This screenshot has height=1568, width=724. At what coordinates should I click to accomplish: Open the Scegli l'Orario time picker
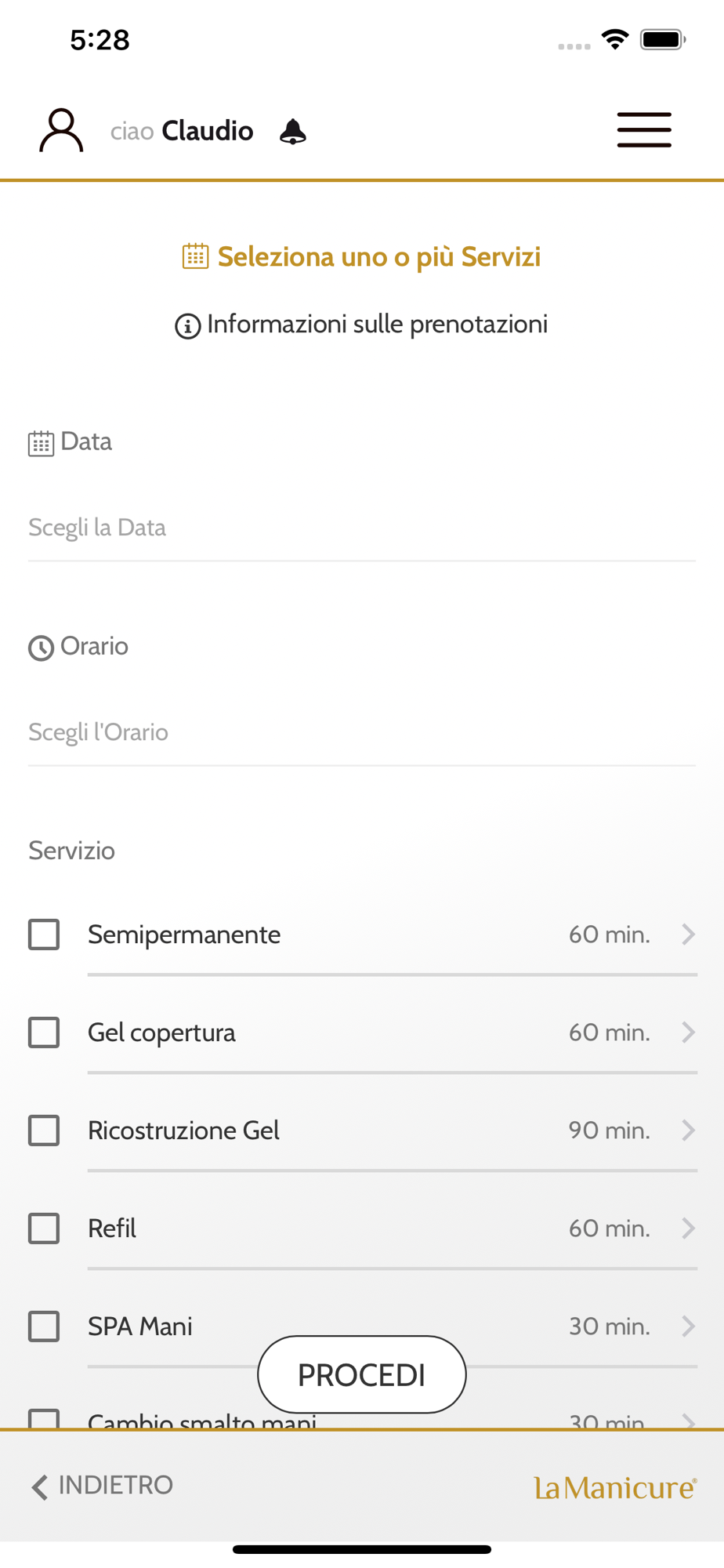tap(361, 732)
